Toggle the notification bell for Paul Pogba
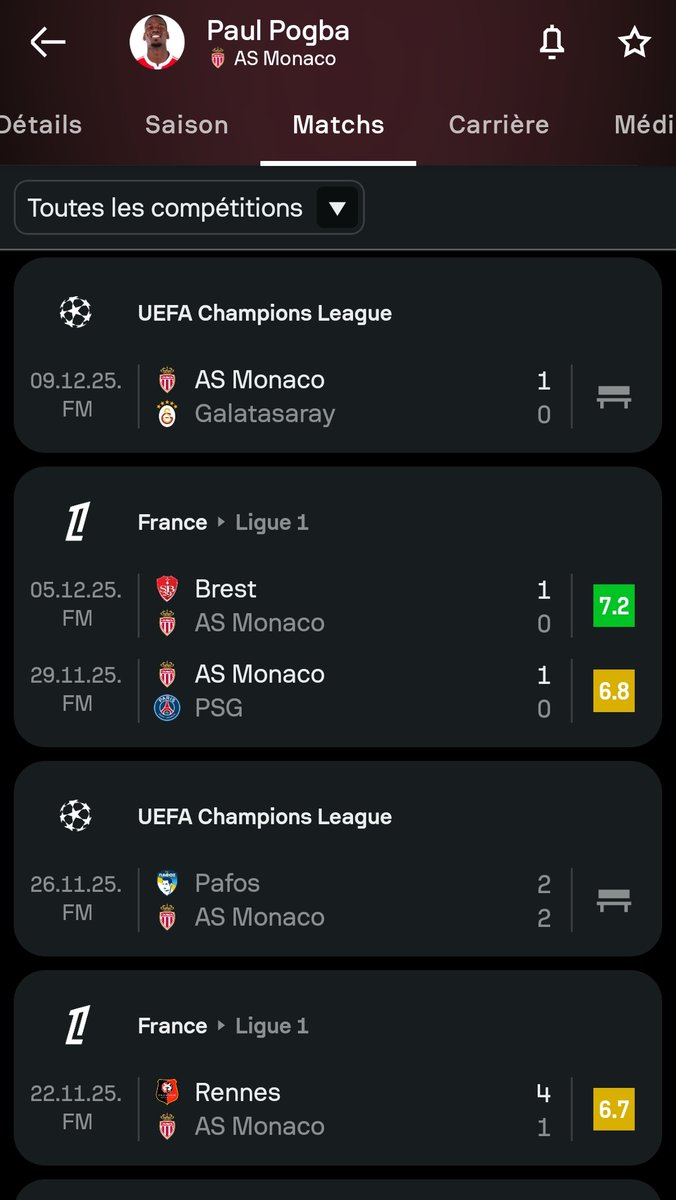The width and height of the screenshot is (676, 1200). (x=552, y=42)
